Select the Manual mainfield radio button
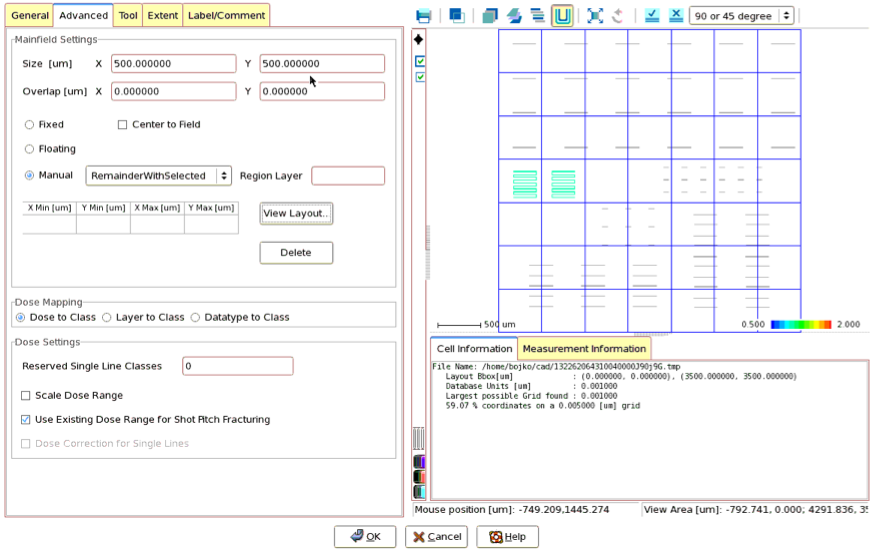872x555 pixels. coord(29,175)
